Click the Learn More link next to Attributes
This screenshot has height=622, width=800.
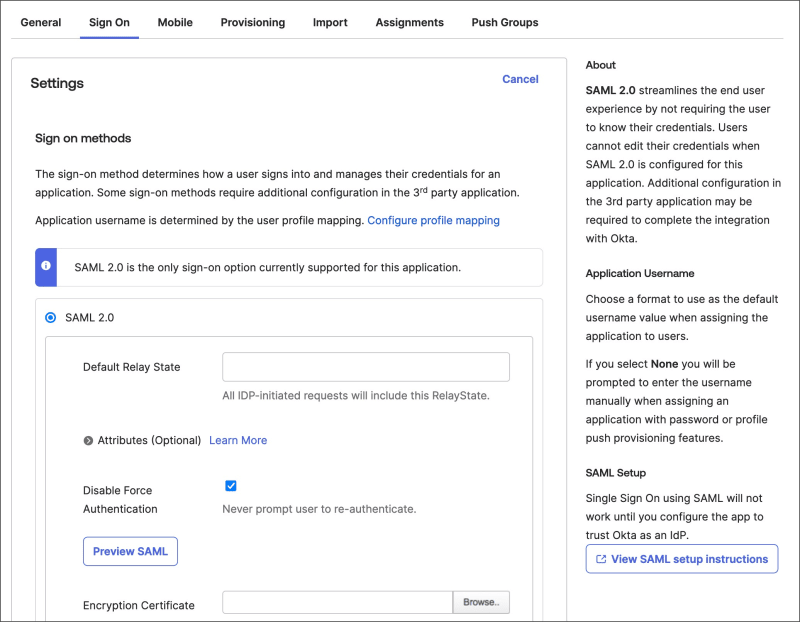point(238,440)
